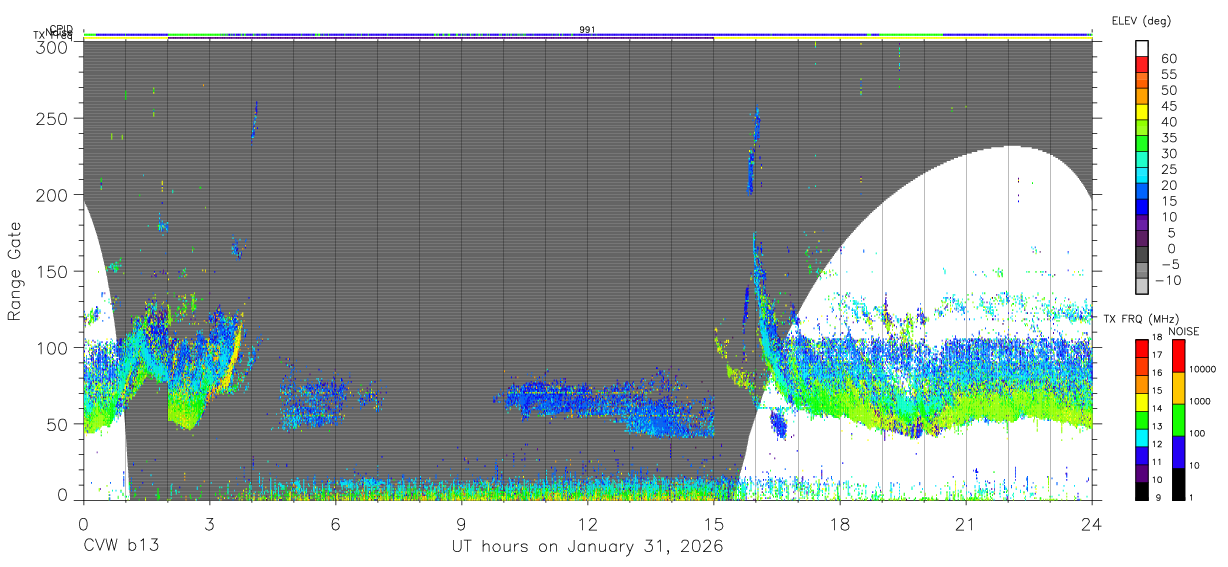Click the Range Gate axis label '150'
This screenshot has height=567, width=1228.
point(52,271)
